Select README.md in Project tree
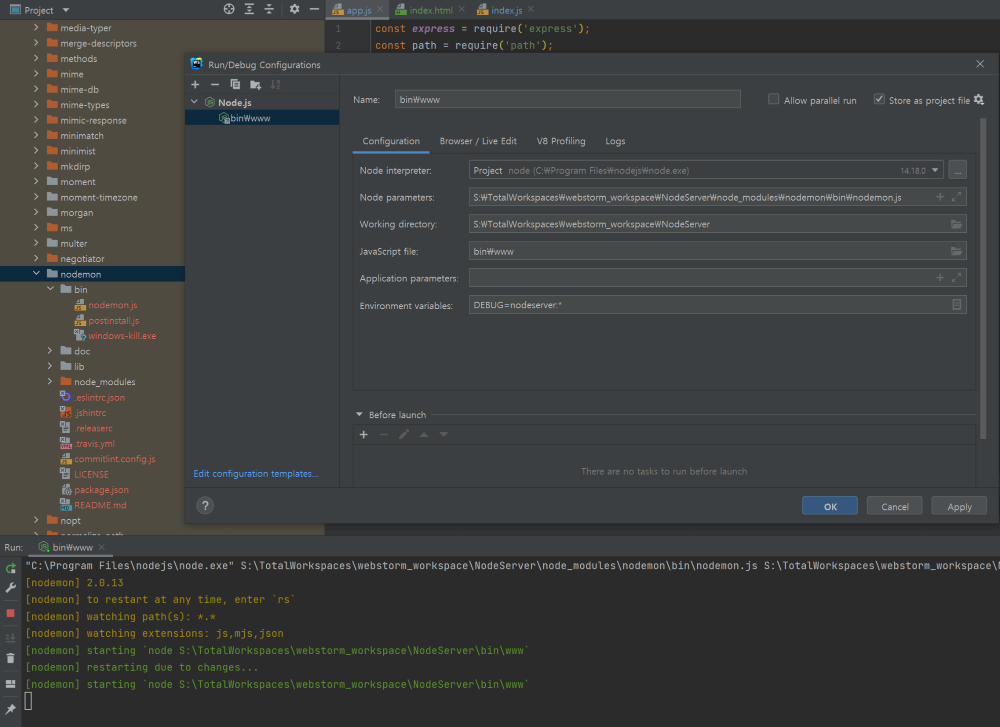 coord(100,505)
